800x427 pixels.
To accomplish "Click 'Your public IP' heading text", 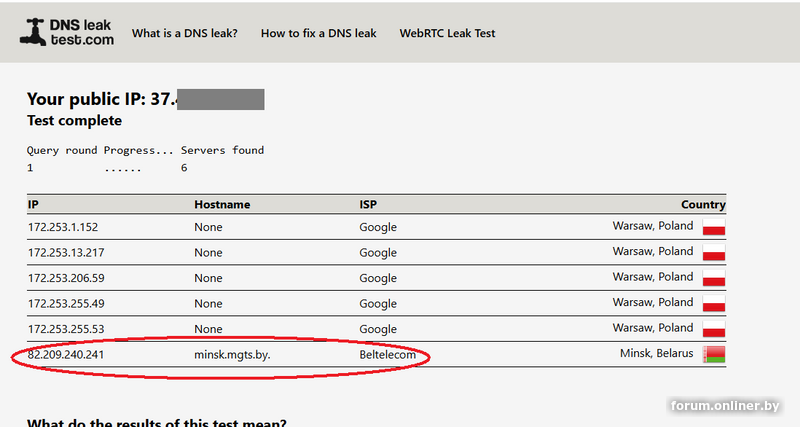I will click(x=86, y=99).
